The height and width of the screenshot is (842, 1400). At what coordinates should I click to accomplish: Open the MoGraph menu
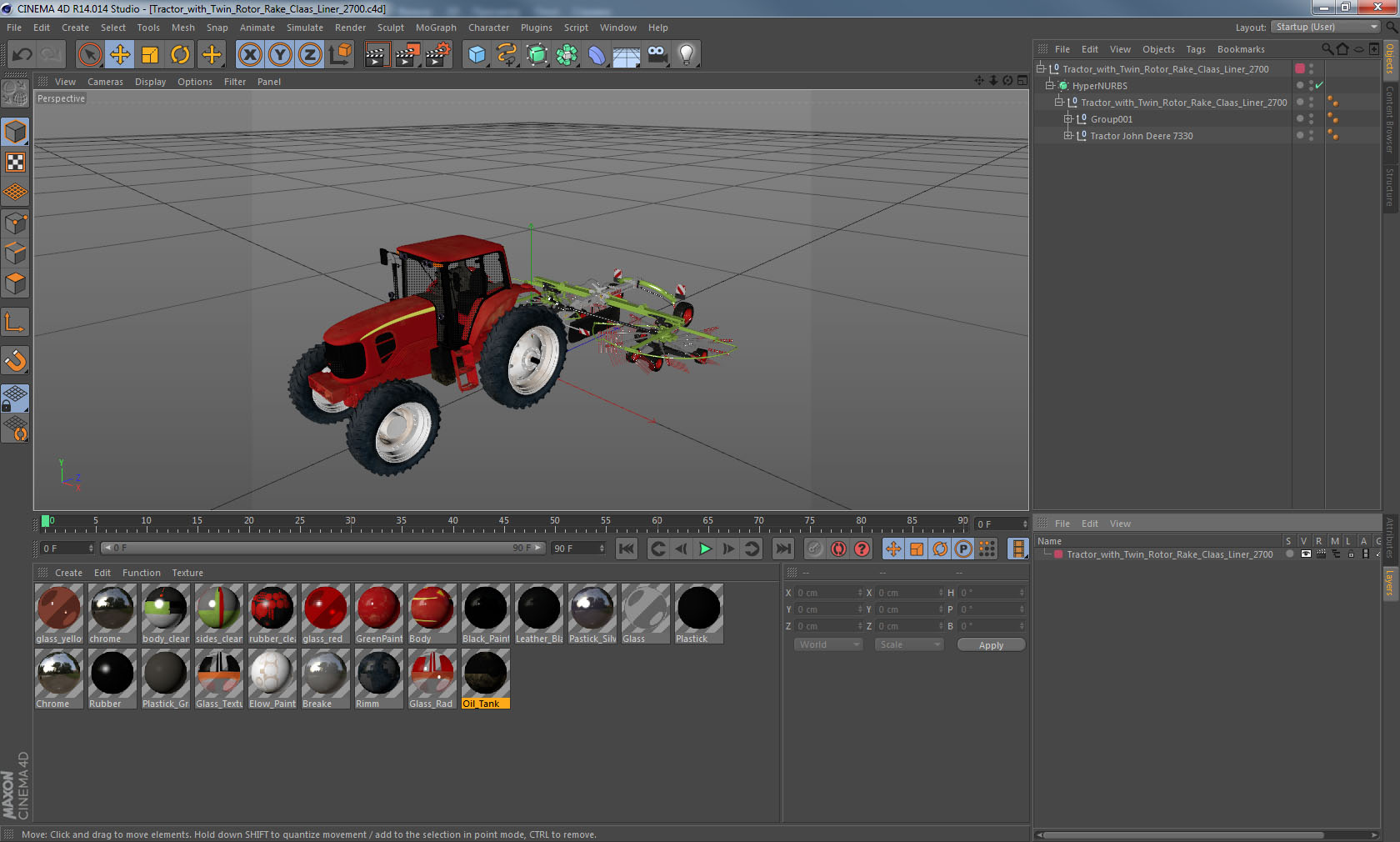[436, 28]
